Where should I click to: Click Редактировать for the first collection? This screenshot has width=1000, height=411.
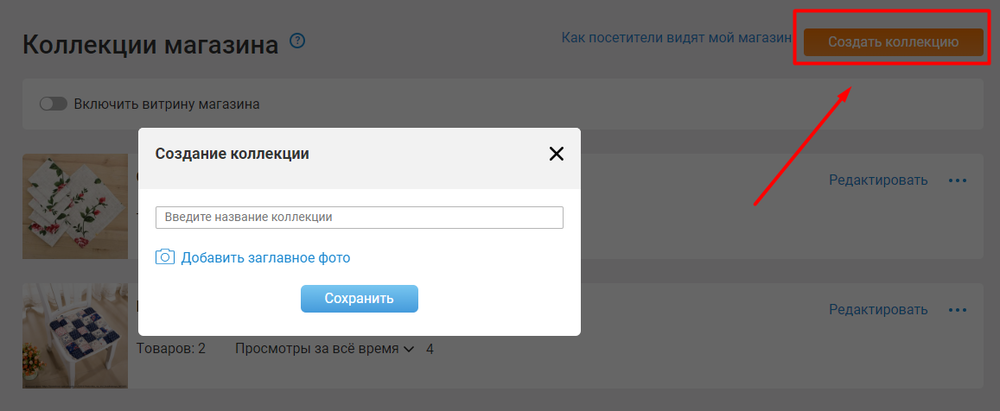[x=878, y=180]
